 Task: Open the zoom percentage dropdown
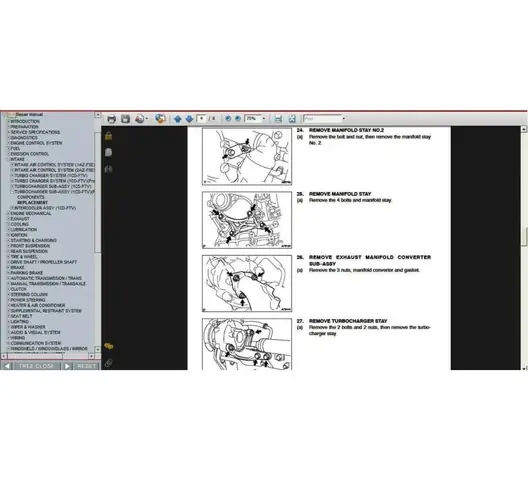(264, 119)
